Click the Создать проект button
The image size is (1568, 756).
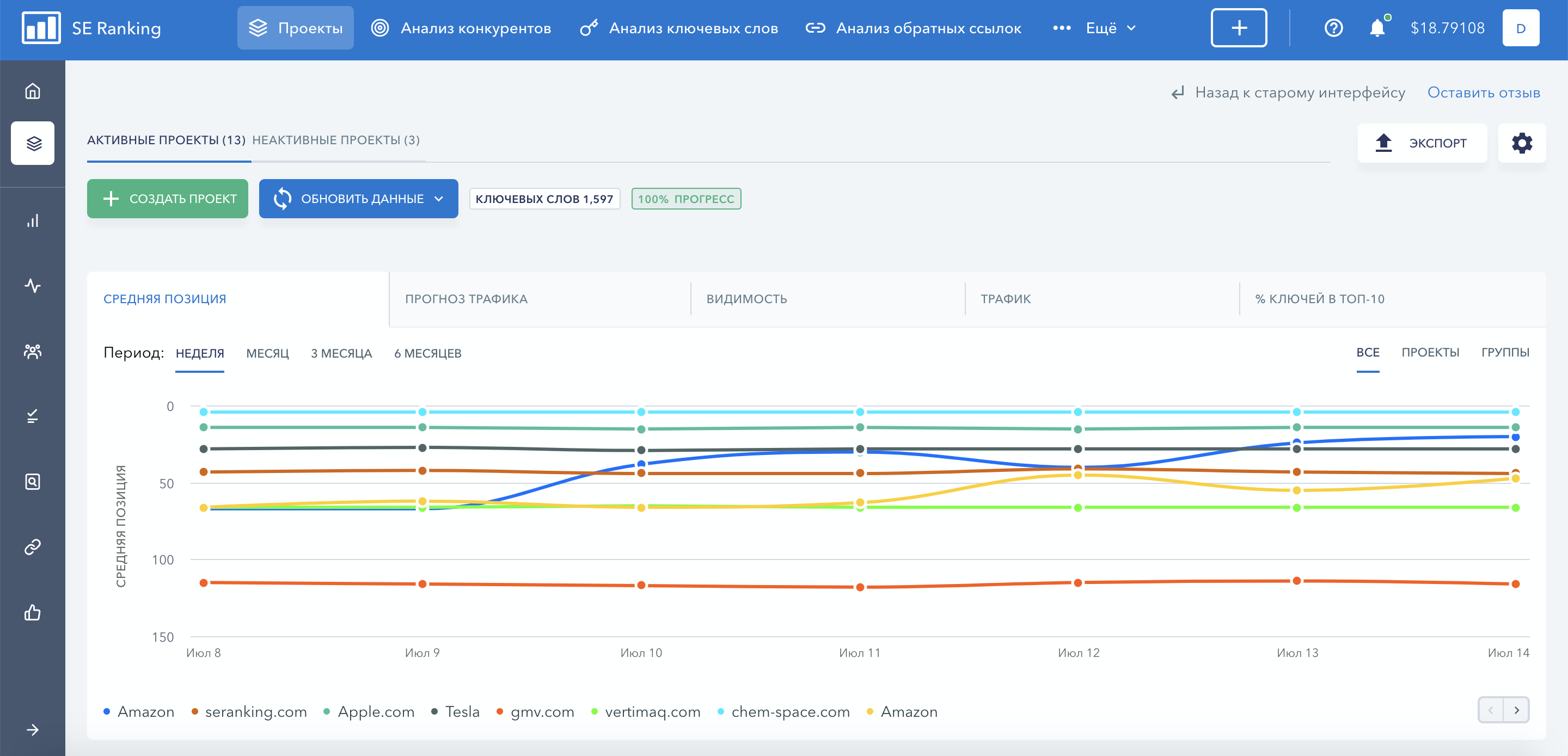point(167,199)
